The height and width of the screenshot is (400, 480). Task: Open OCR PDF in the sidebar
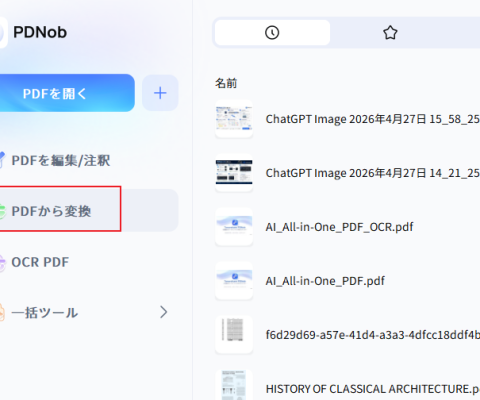(x=40, y=262)
